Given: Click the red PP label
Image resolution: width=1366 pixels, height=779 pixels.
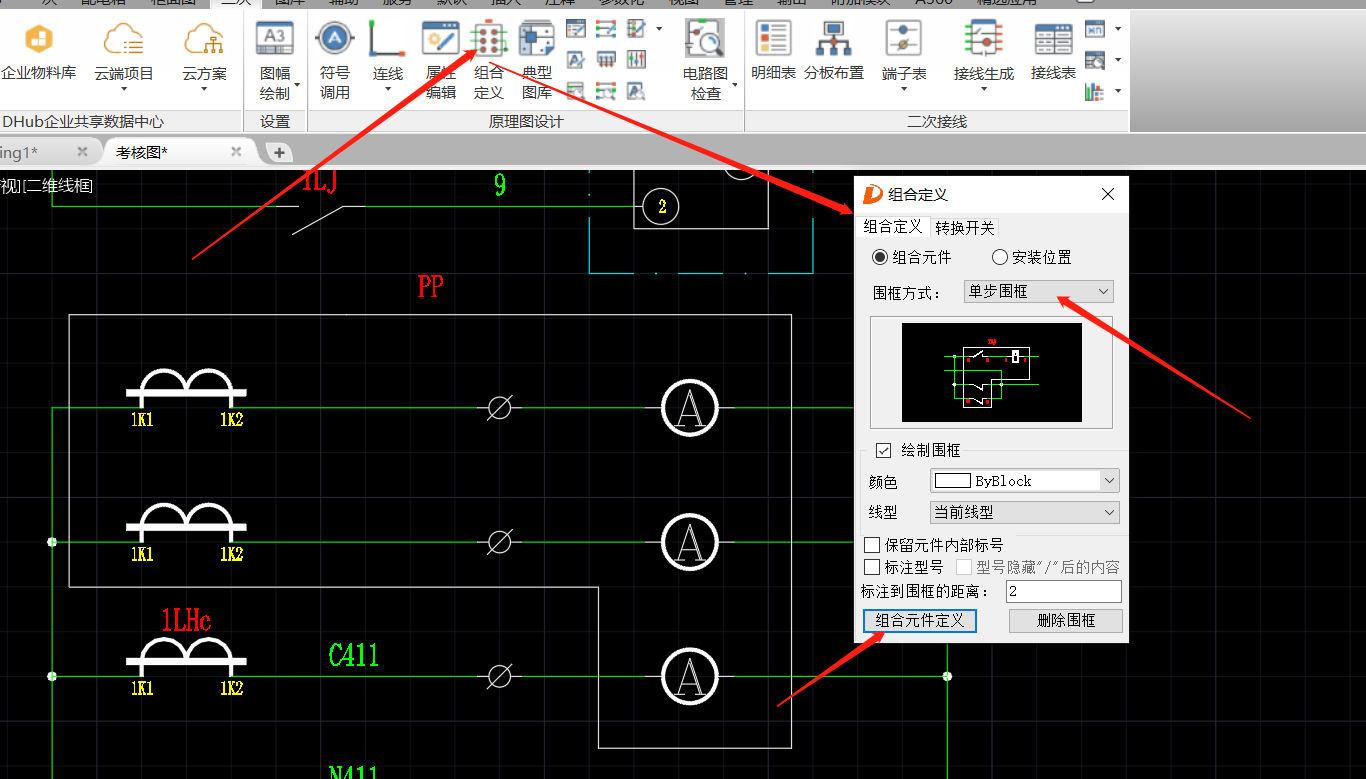Looking at the screenshot, I should click(x=430, y=287).
